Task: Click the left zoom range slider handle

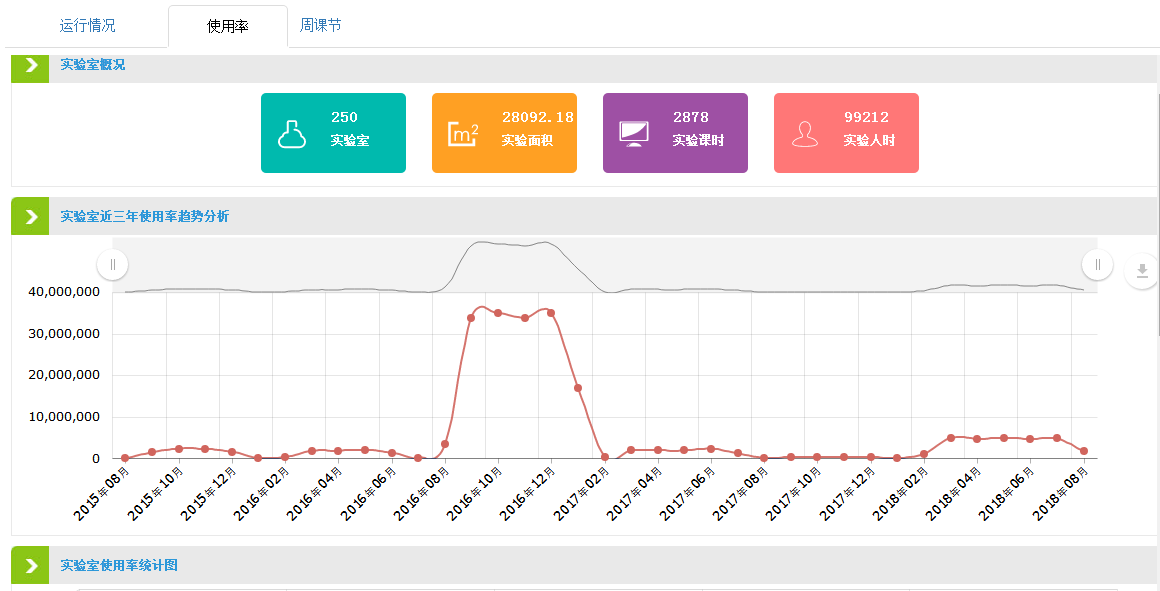Action: 112,265
